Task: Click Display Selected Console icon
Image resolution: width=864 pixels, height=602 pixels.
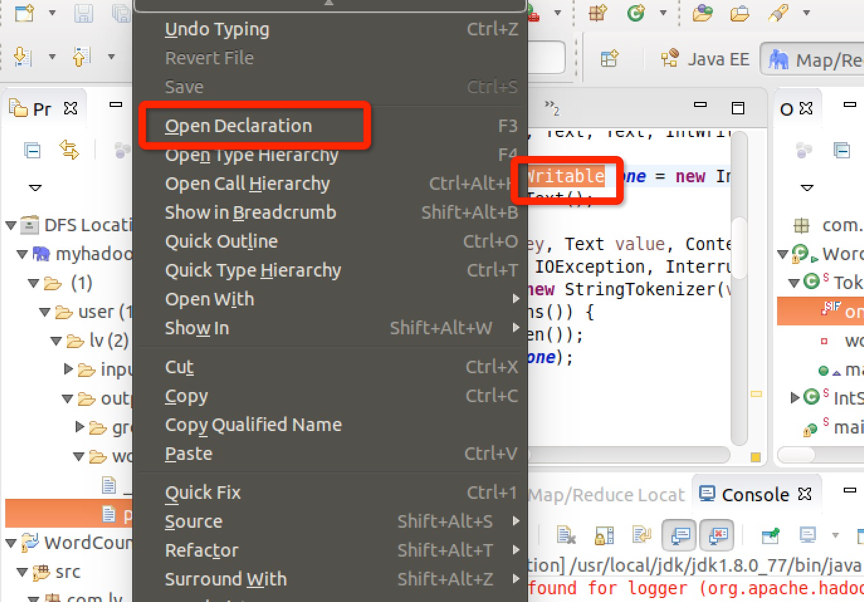Action: [x=808, y=535]
